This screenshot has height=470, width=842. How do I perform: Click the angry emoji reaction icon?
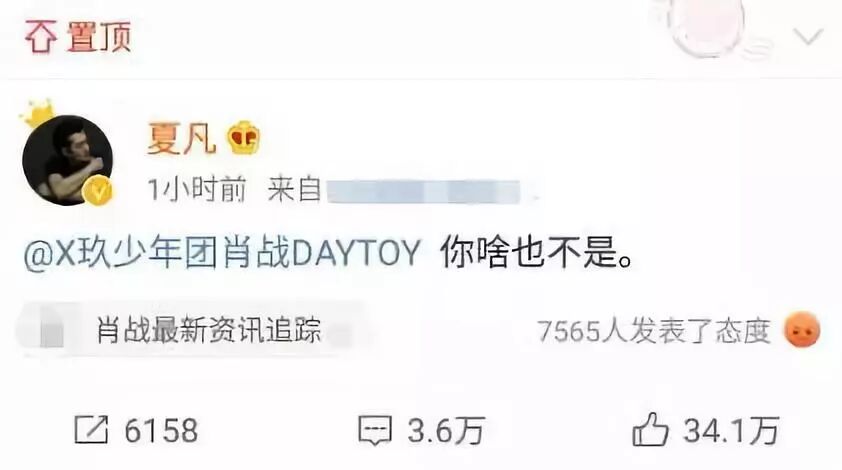[802, 329]
